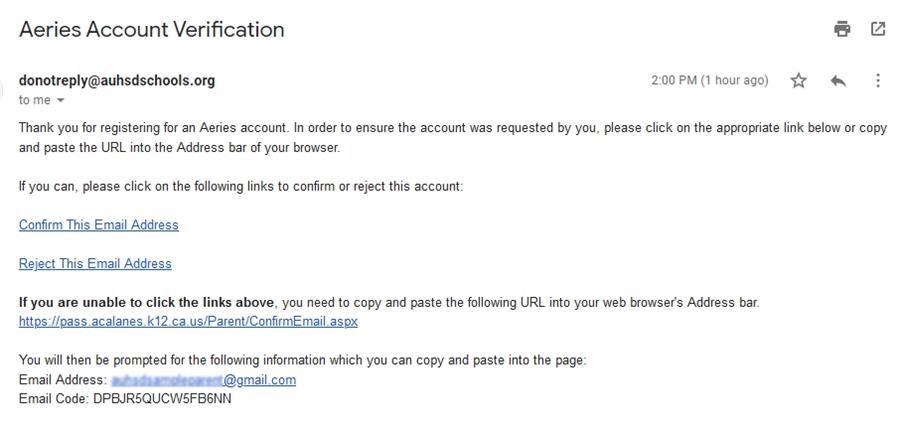Click the 'Email Address:' label

[63, 380]
